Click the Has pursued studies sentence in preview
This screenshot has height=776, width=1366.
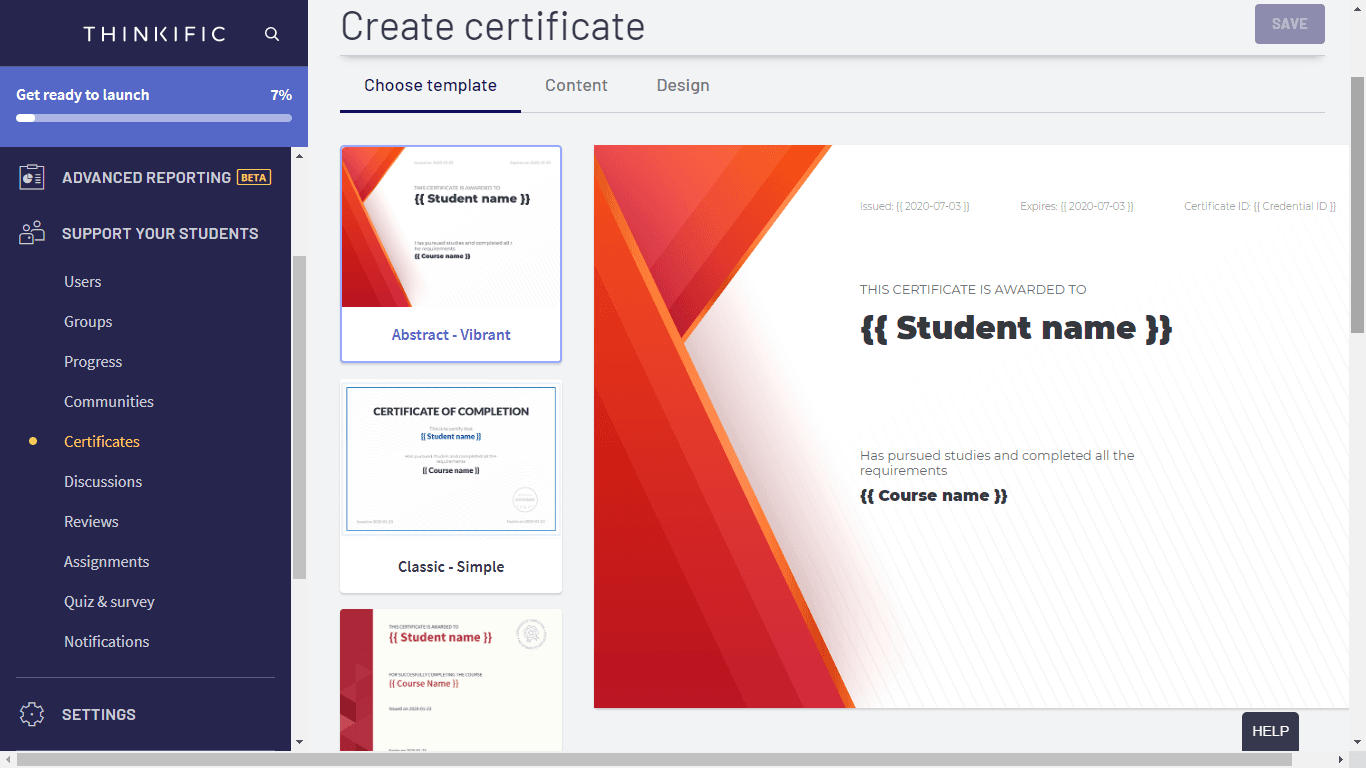997,463
